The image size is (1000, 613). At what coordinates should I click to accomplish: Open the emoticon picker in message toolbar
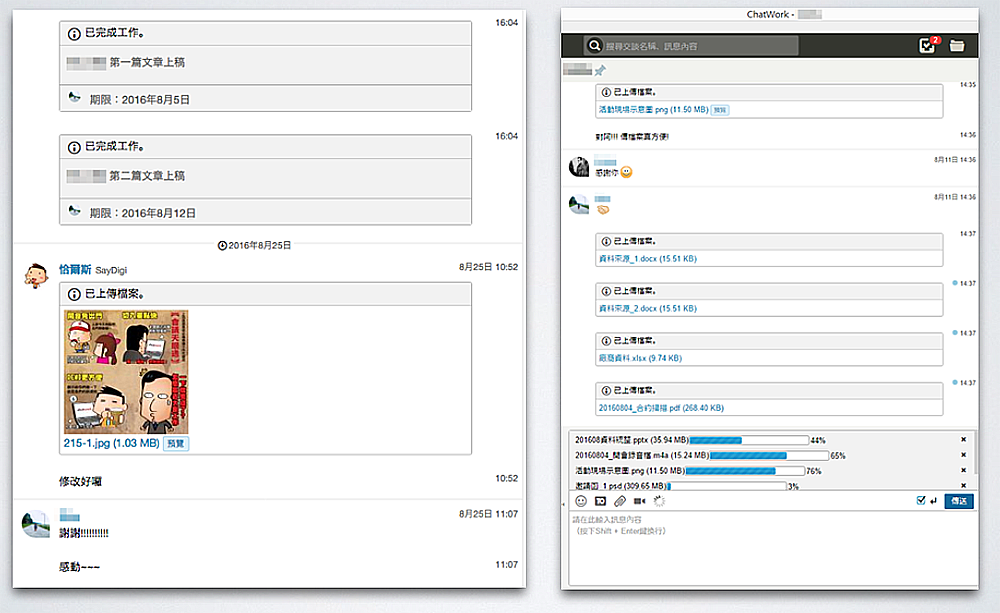tap(581, 501)
